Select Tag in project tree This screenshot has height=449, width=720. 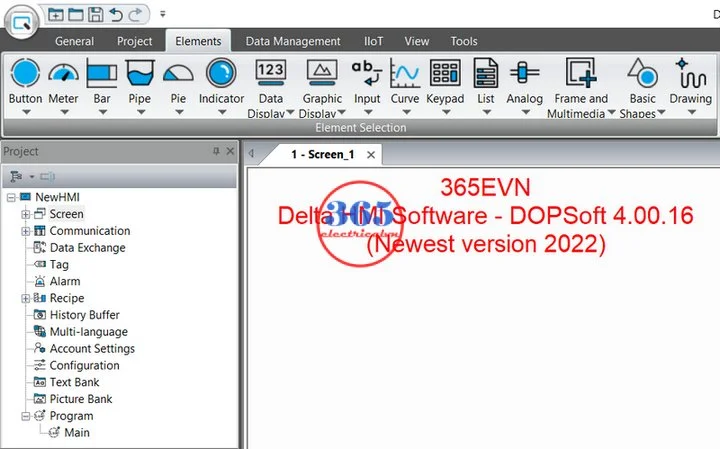click(59, 265)
